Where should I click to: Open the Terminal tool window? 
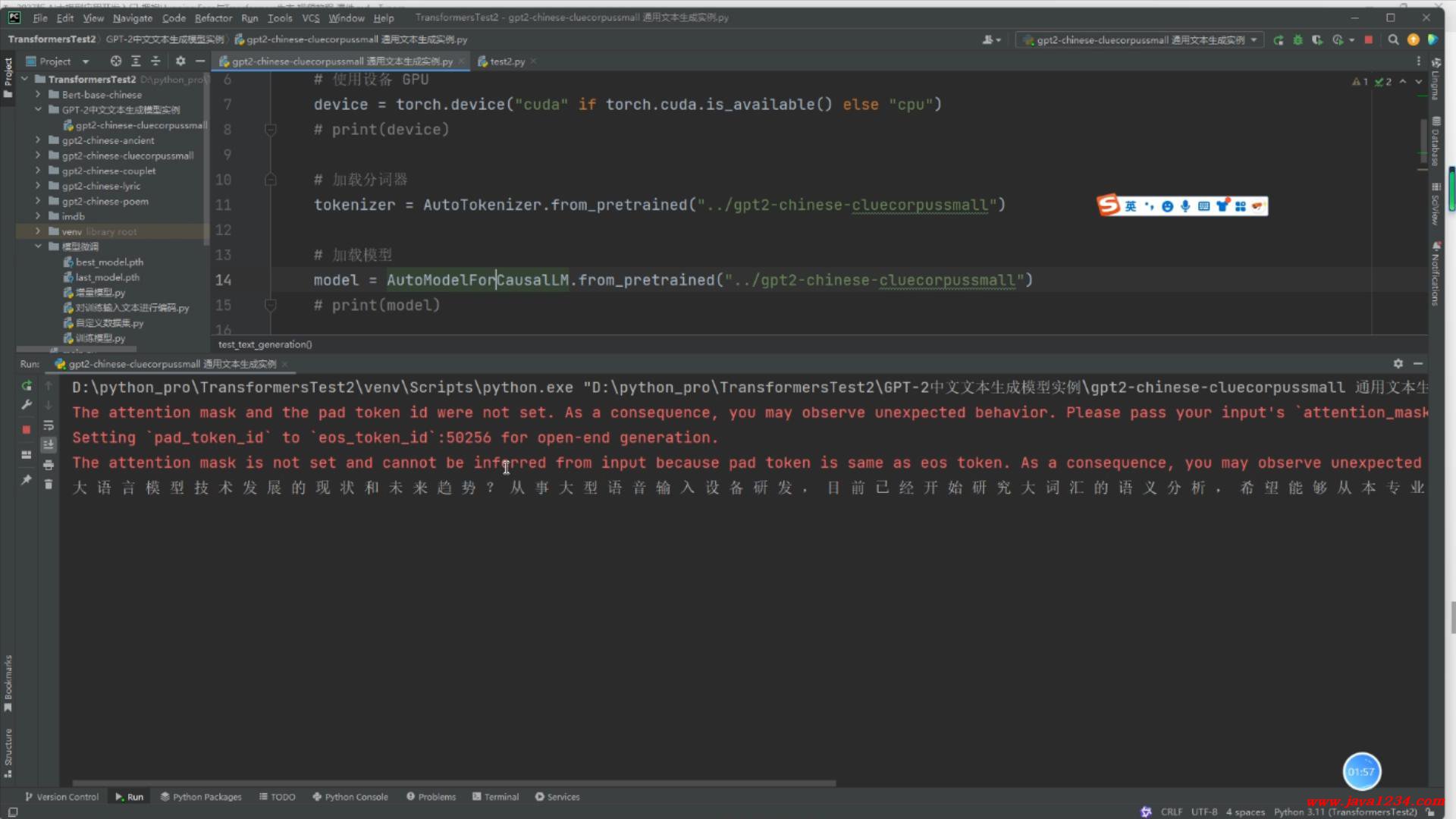coord(495,797)
